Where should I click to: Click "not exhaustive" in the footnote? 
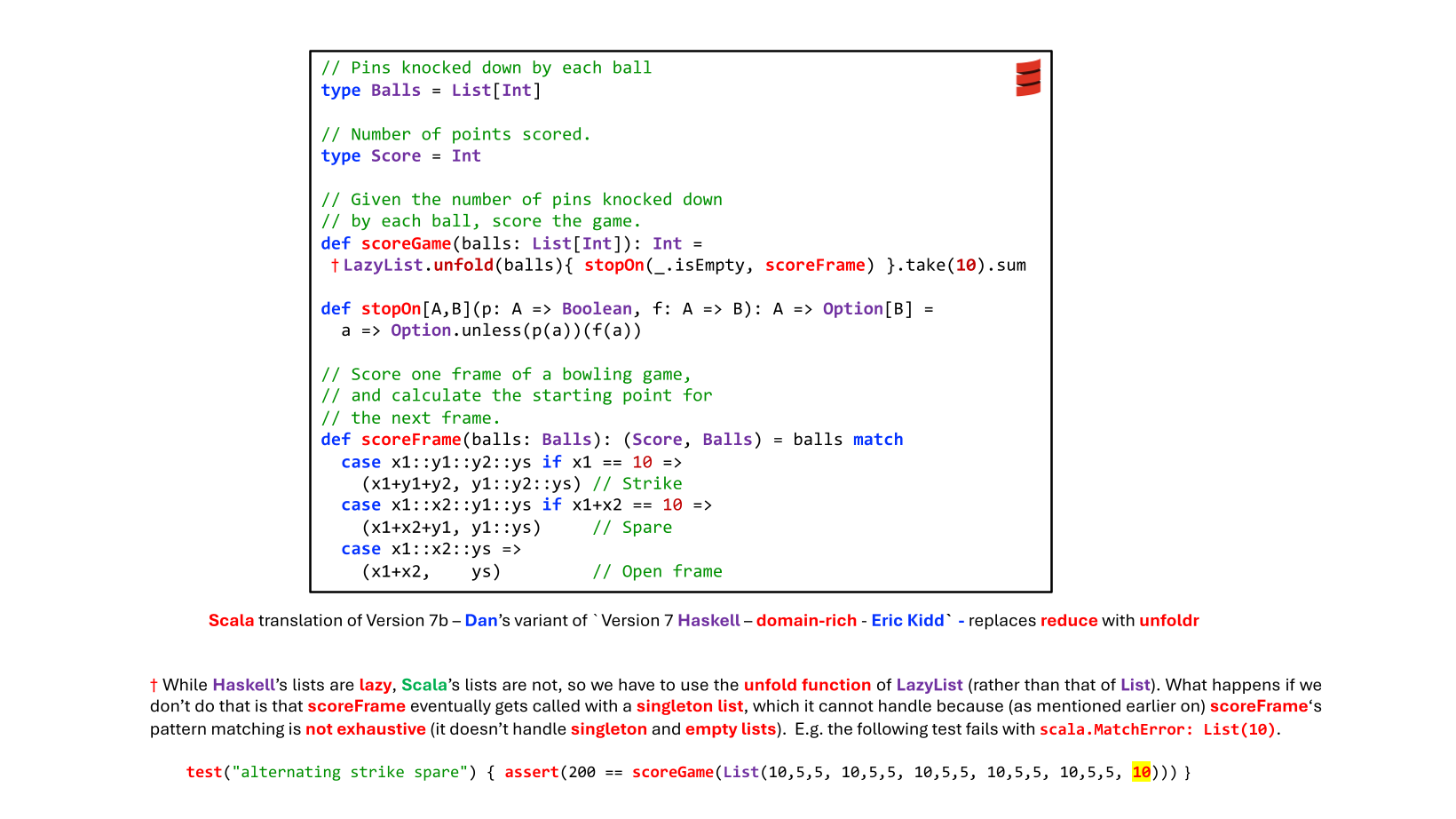point(366,728)
